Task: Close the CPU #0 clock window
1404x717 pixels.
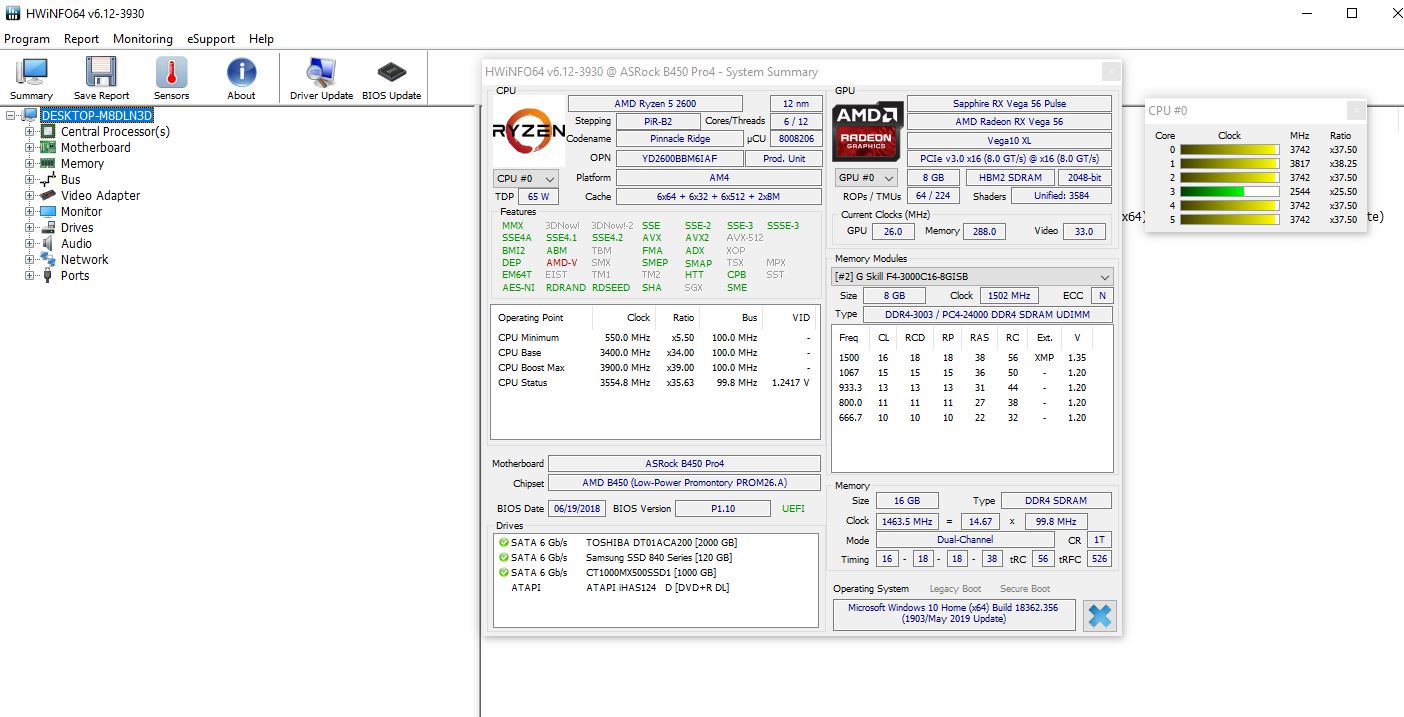Action: pyautogui.click(x=1356, y=111)
